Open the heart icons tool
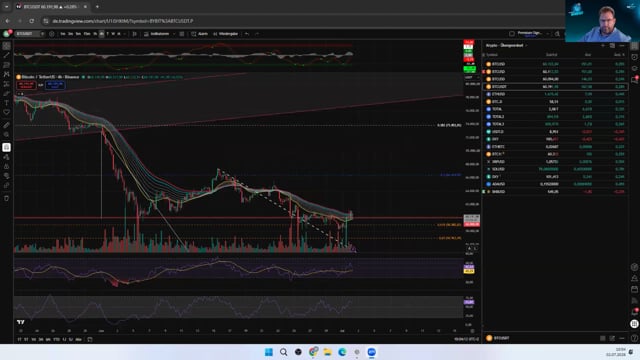This screenshot has height=360, width=640. point(7,112)
